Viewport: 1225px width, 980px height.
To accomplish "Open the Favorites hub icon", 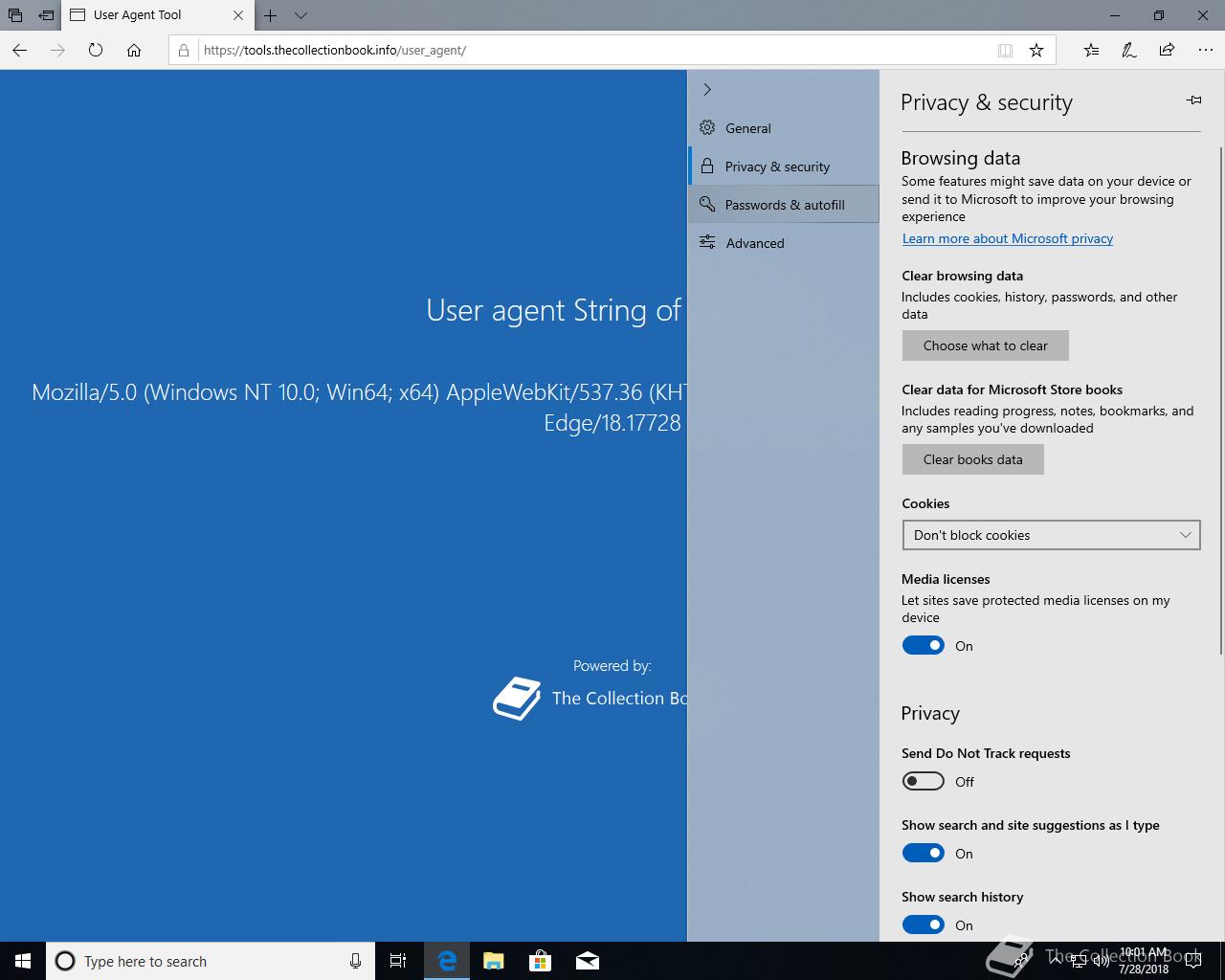I will pyautogui.click(x=1091, y=50).
